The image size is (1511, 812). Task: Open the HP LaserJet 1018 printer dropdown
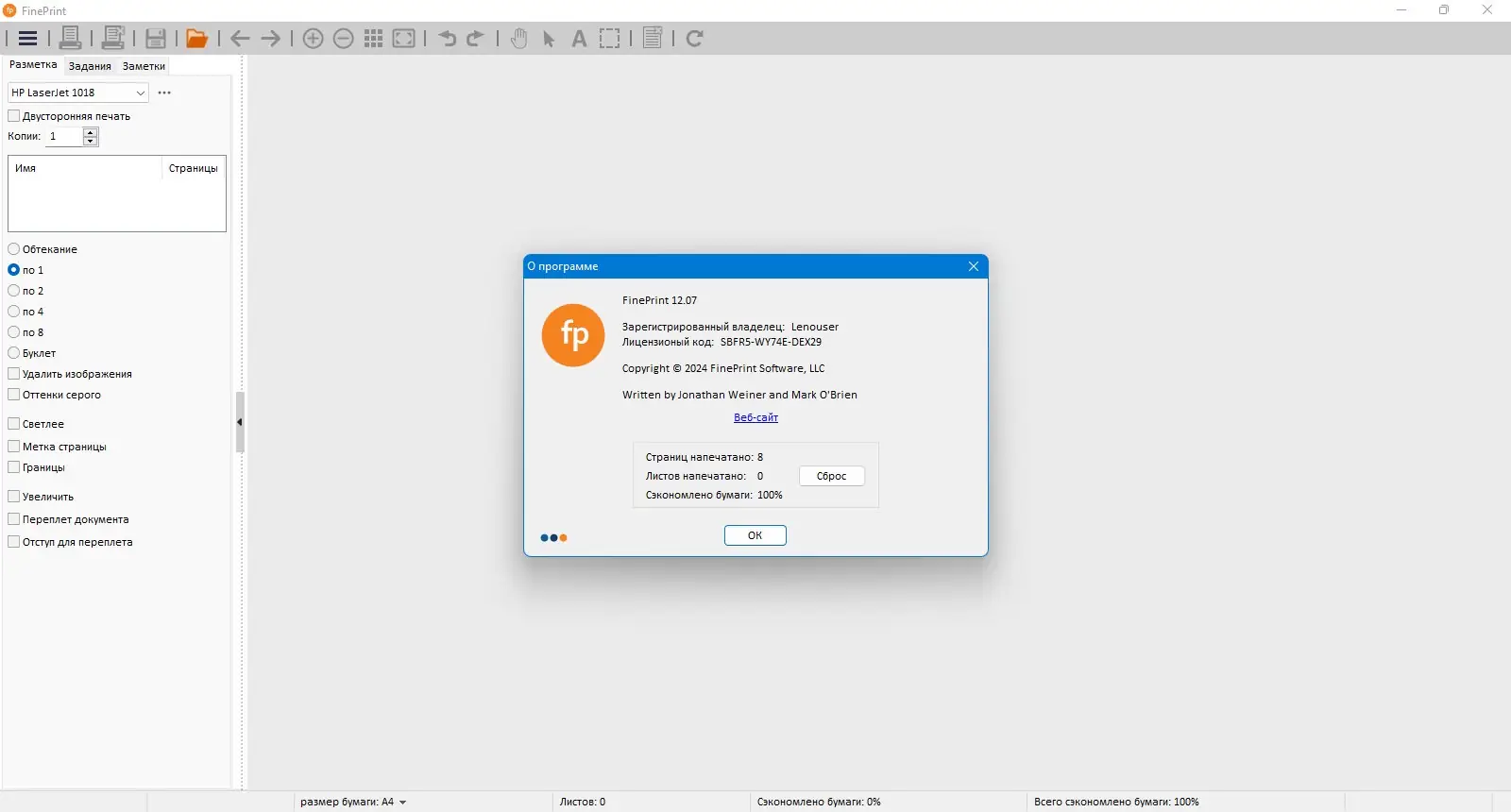pos(78,93)
